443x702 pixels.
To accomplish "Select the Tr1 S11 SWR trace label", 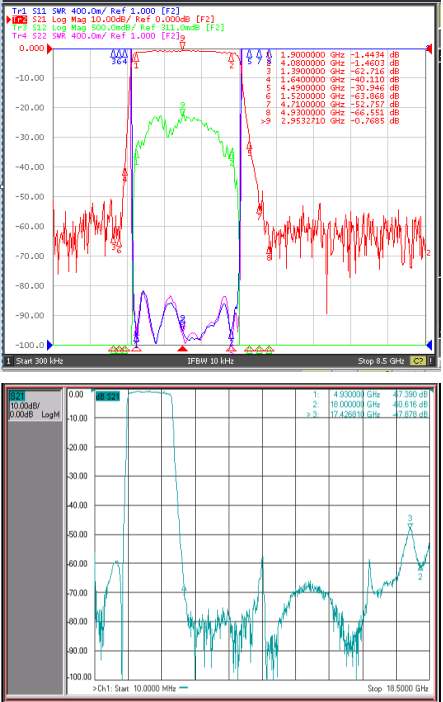I will click(x=96, y=11).
